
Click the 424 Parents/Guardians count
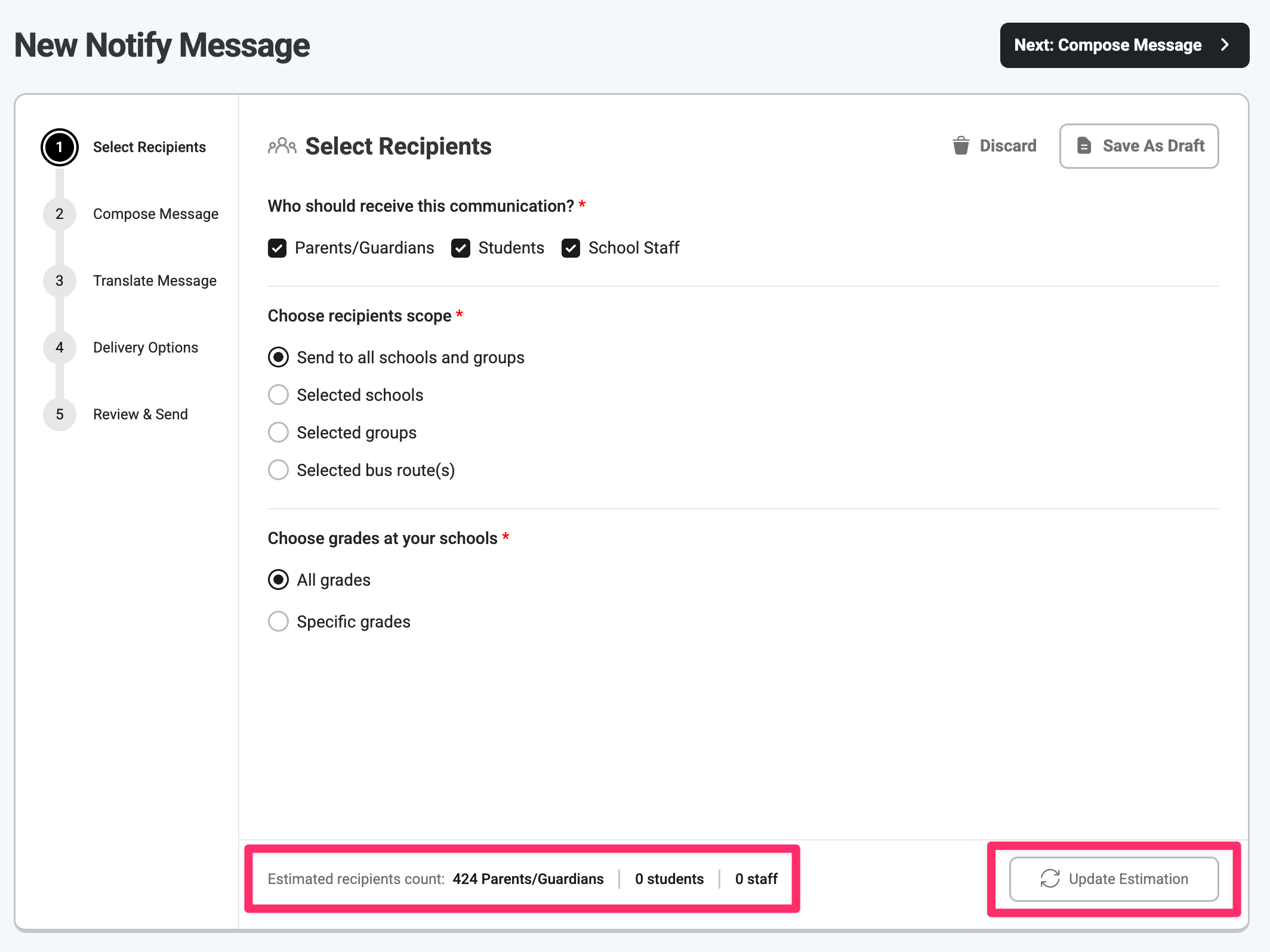coord(528,879)
